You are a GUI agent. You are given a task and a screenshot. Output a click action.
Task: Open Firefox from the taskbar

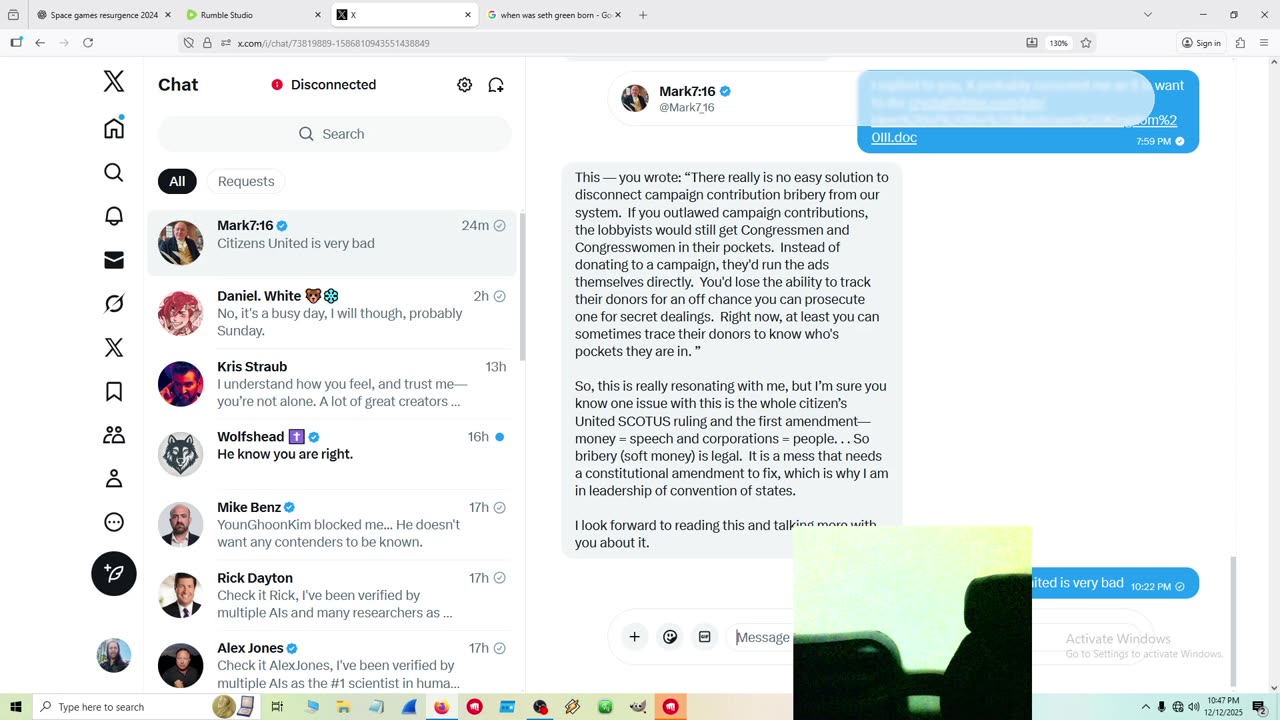[441, 707]
